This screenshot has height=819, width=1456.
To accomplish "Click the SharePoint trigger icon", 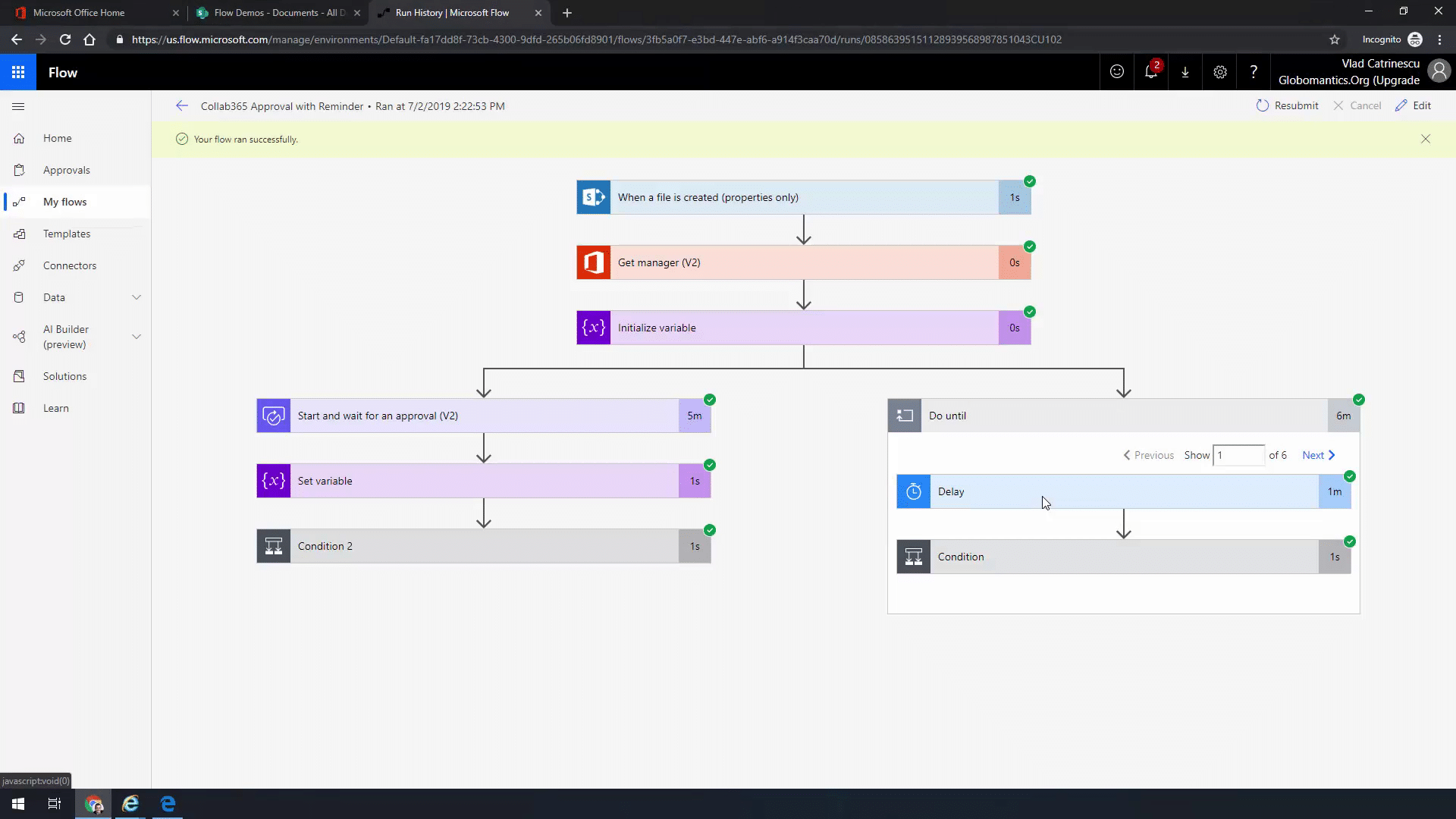I will (x=594, y=197).
